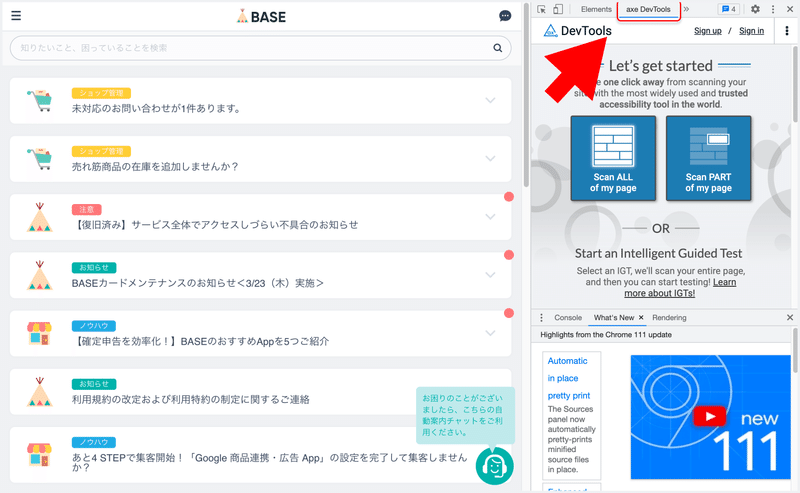Switch to the Elements tab
The width and height of the screenshot is (800, 493).
tap(596, 9)
